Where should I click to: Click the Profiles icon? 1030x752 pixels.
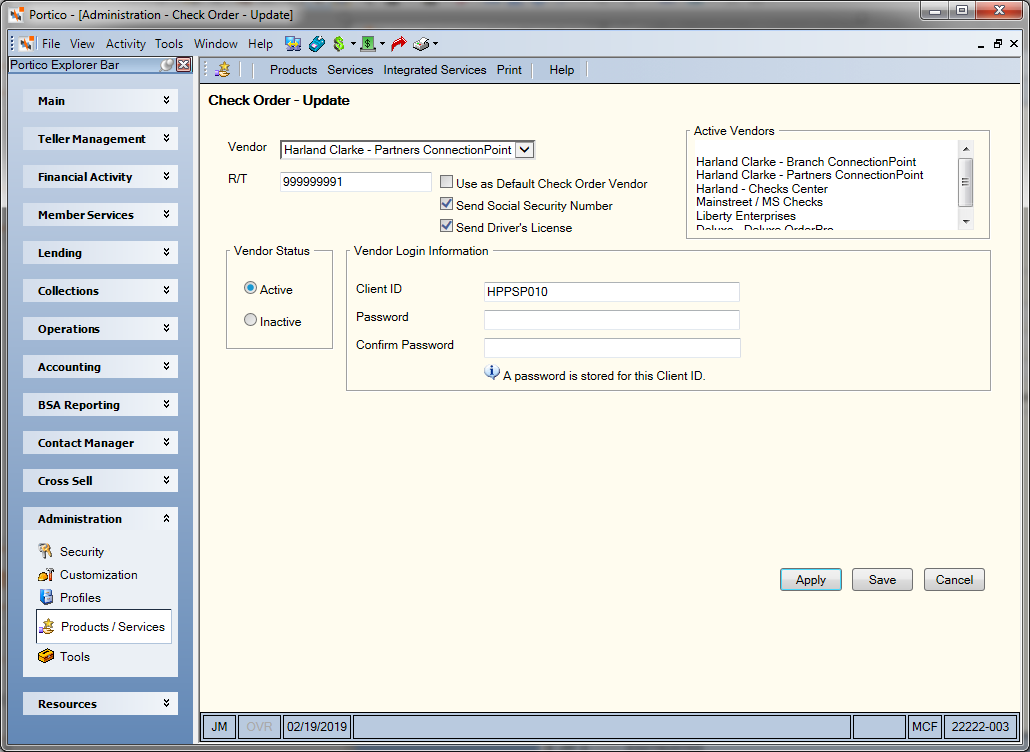45,597
